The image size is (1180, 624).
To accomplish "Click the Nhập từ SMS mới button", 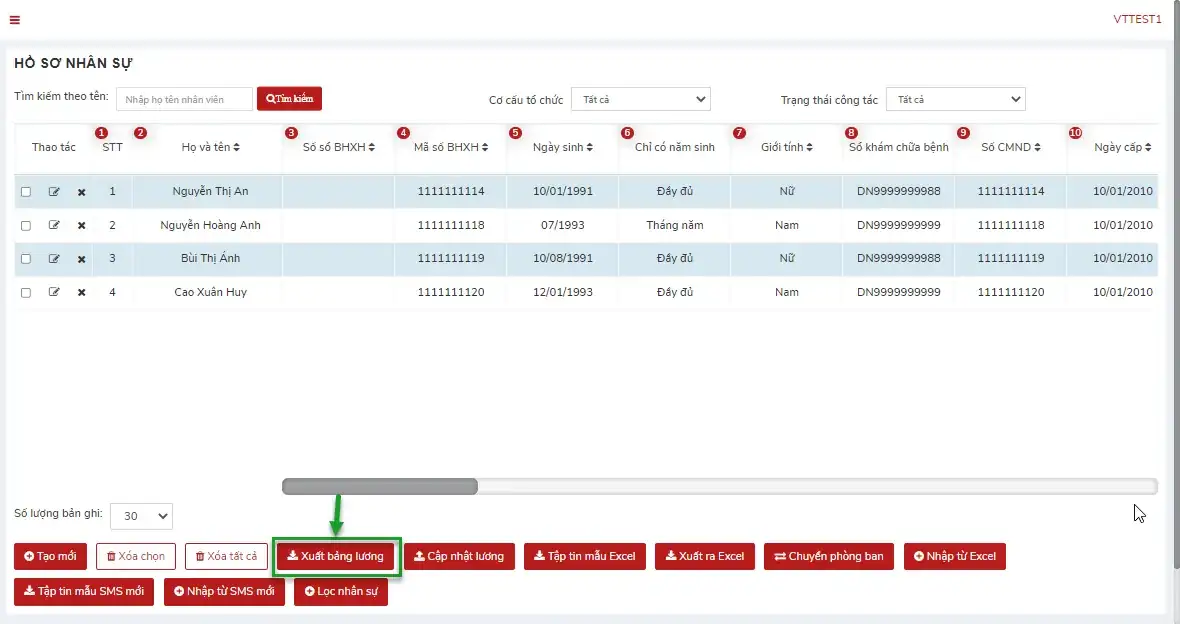I will pyautogui.click(x=224, y=592).
